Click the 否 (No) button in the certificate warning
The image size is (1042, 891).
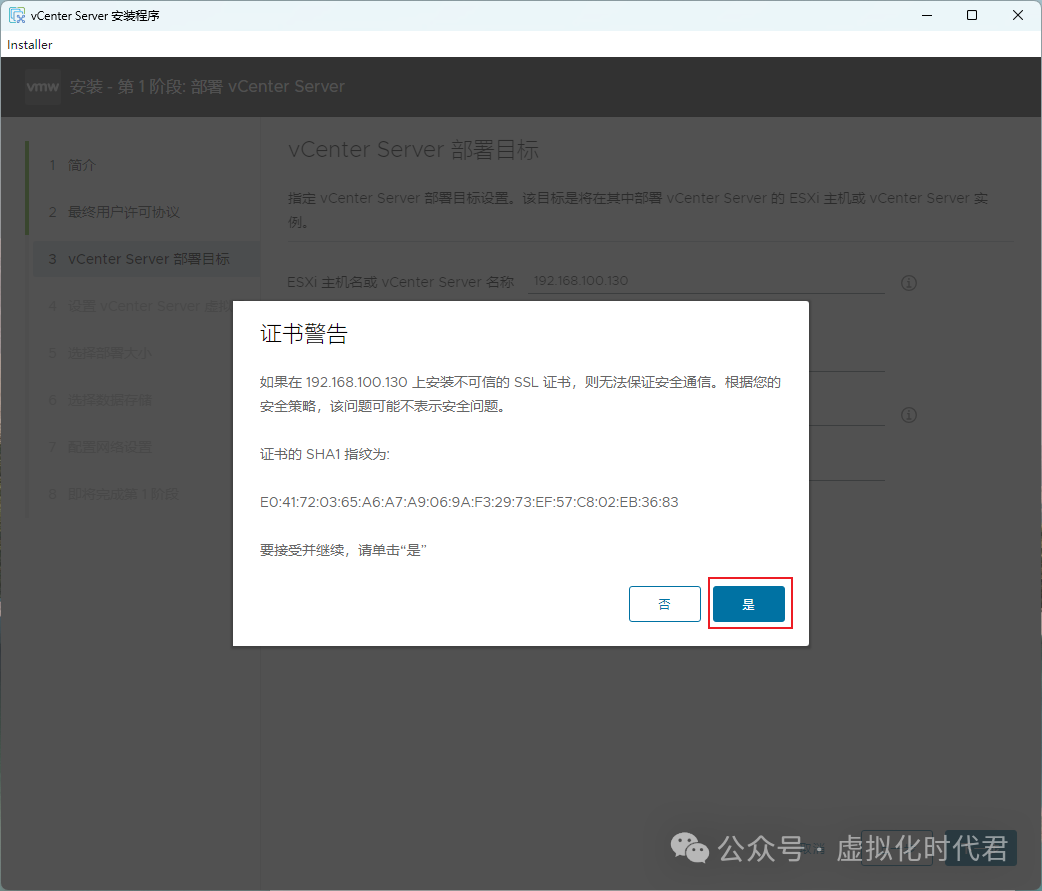[x=665, y=604]
